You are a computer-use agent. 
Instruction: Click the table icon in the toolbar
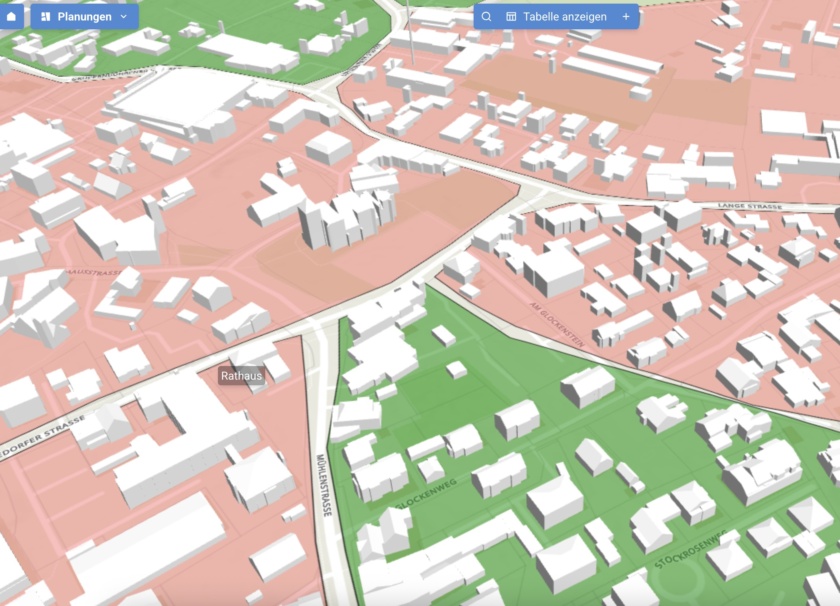pyautogui.click(x=511, y=16)
